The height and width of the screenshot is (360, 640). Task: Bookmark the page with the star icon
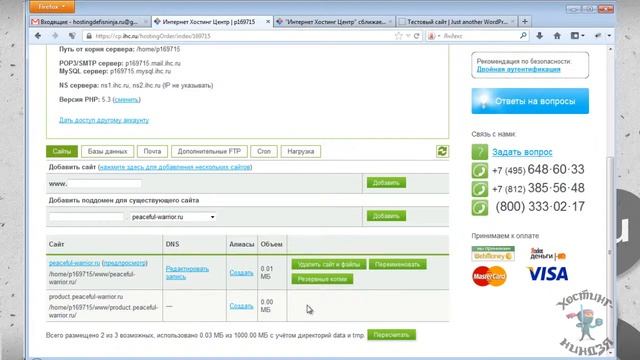pyautogui.click(x=398, y=36)
